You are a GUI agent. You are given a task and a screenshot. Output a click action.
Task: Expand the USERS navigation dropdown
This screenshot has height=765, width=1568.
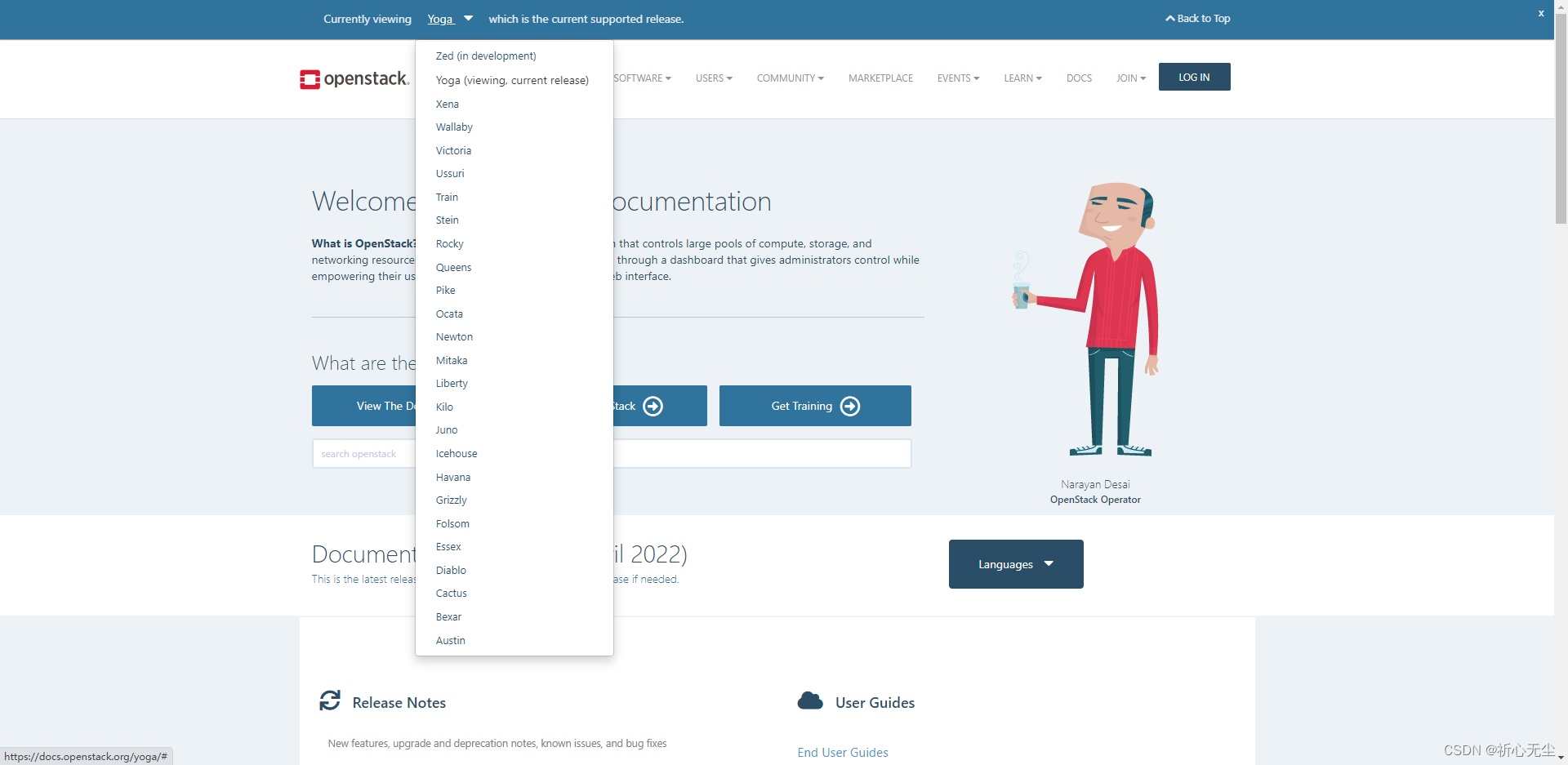[713, 78]
